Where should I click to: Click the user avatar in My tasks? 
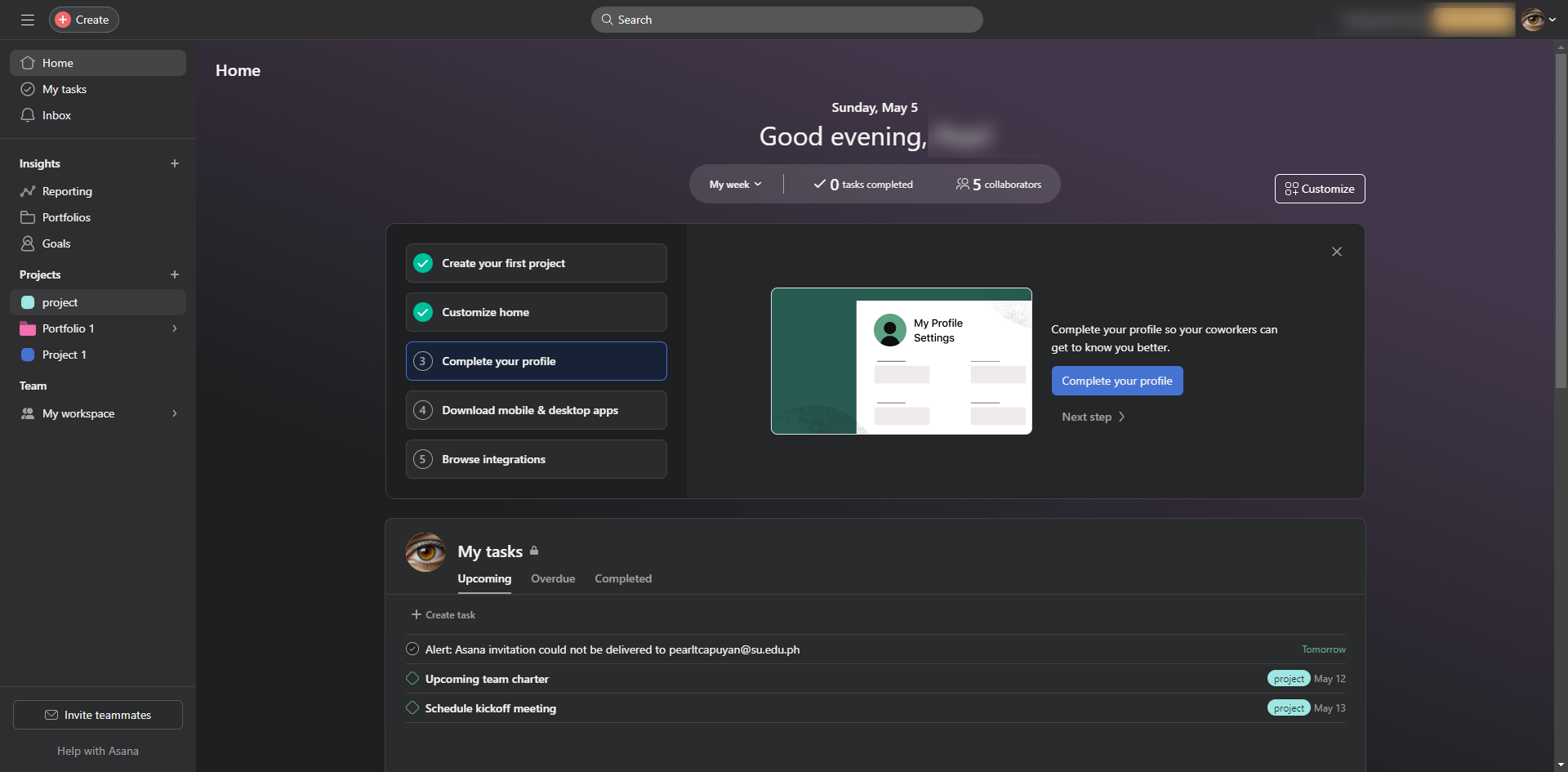[x=425, y=552]
